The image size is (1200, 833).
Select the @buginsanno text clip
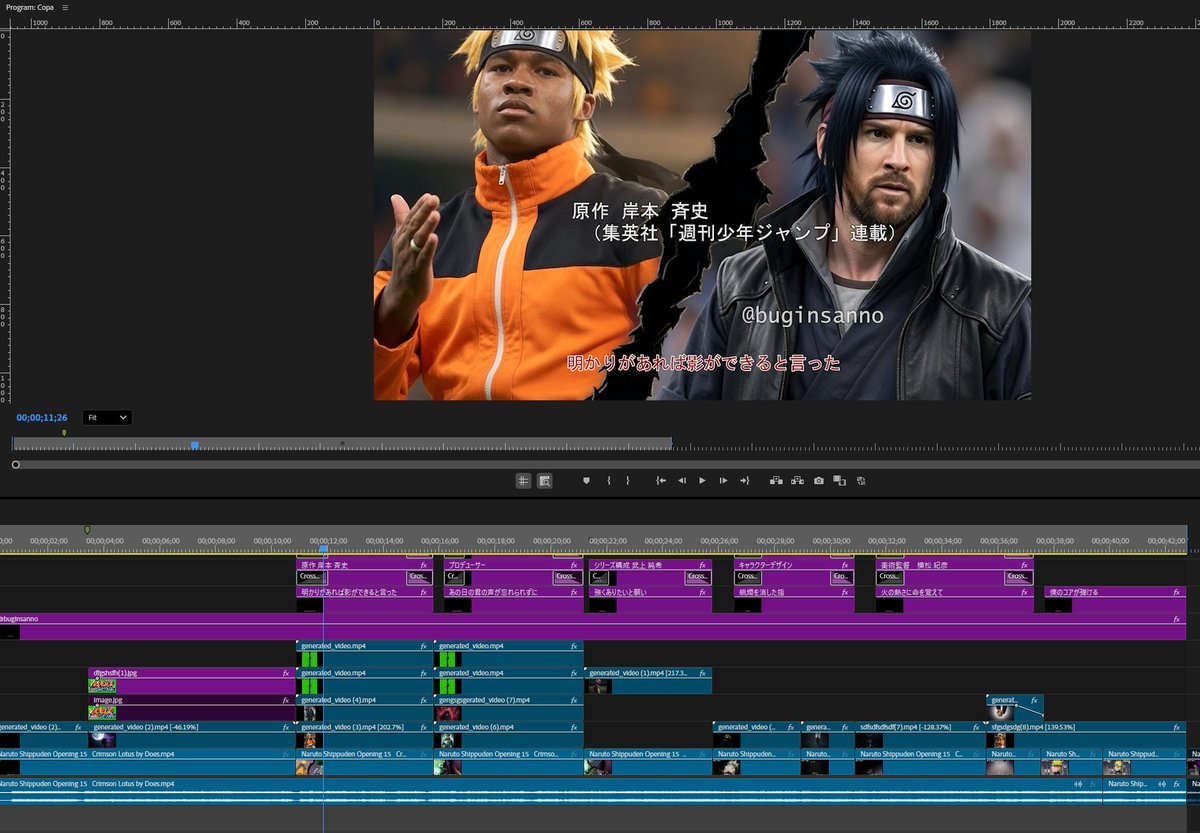(x=592, y=626)
